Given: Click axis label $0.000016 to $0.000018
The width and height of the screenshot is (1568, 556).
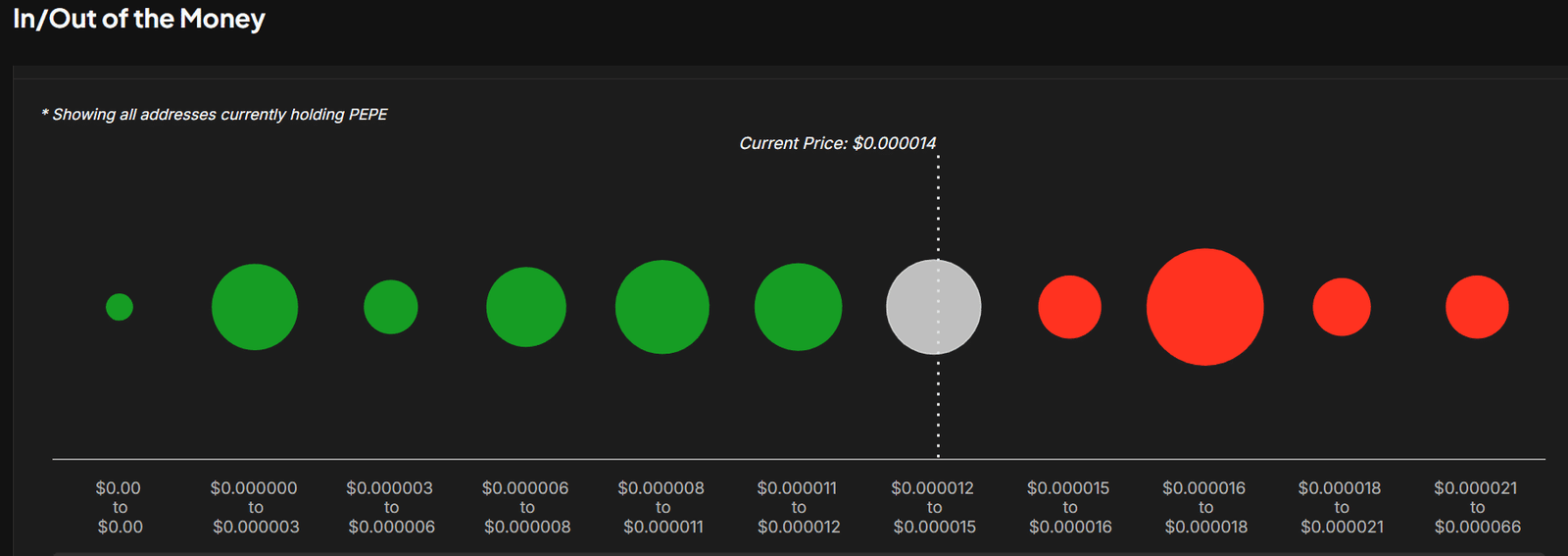Looking at the screenshot, I should click(x=1205, y=507).
